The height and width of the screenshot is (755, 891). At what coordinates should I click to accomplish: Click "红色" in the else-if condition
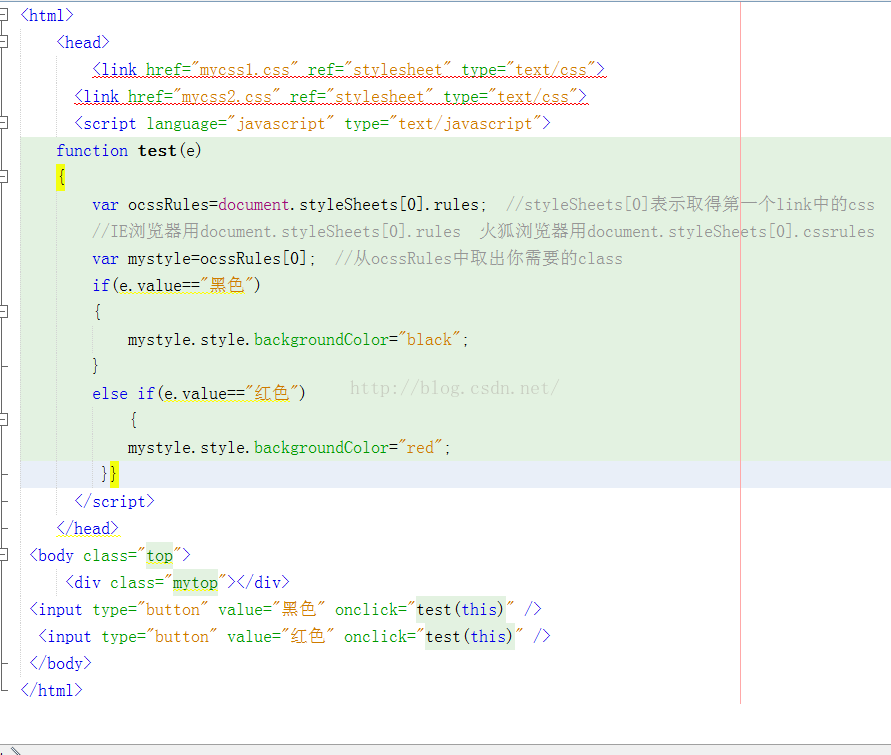272,393
